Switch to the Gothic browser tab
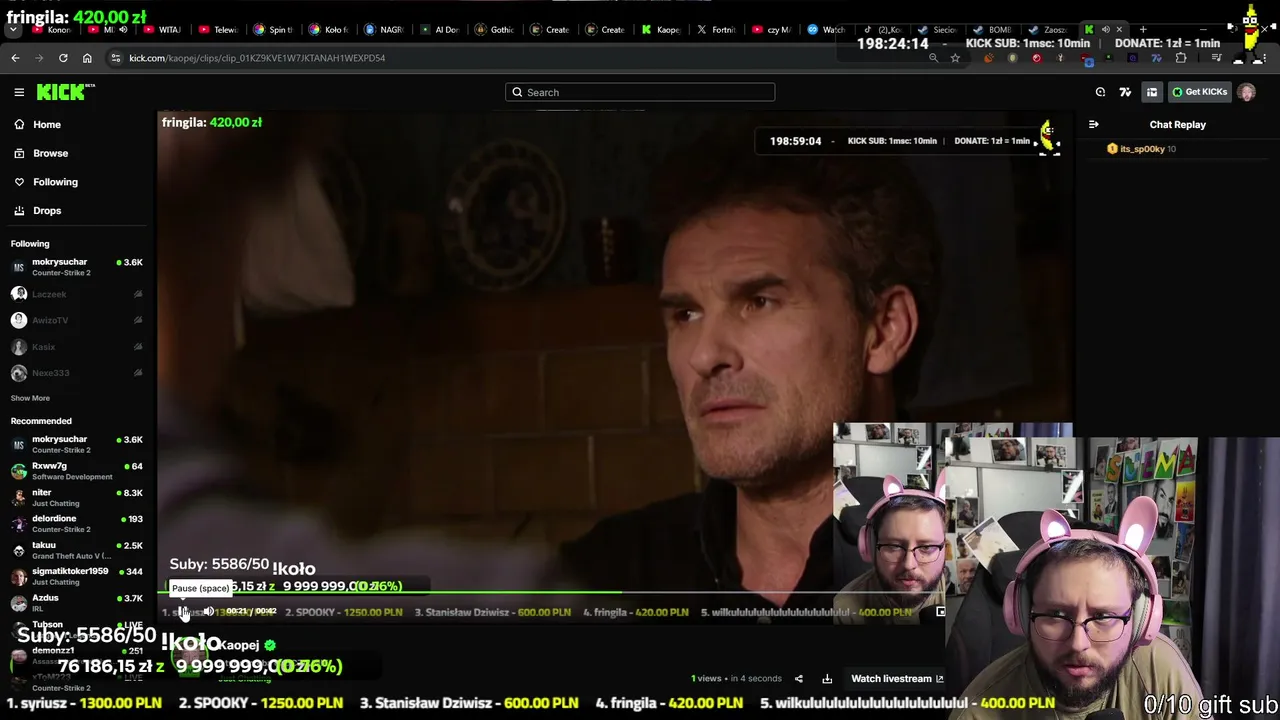1280x720 pixels. (x=495, y=30)
